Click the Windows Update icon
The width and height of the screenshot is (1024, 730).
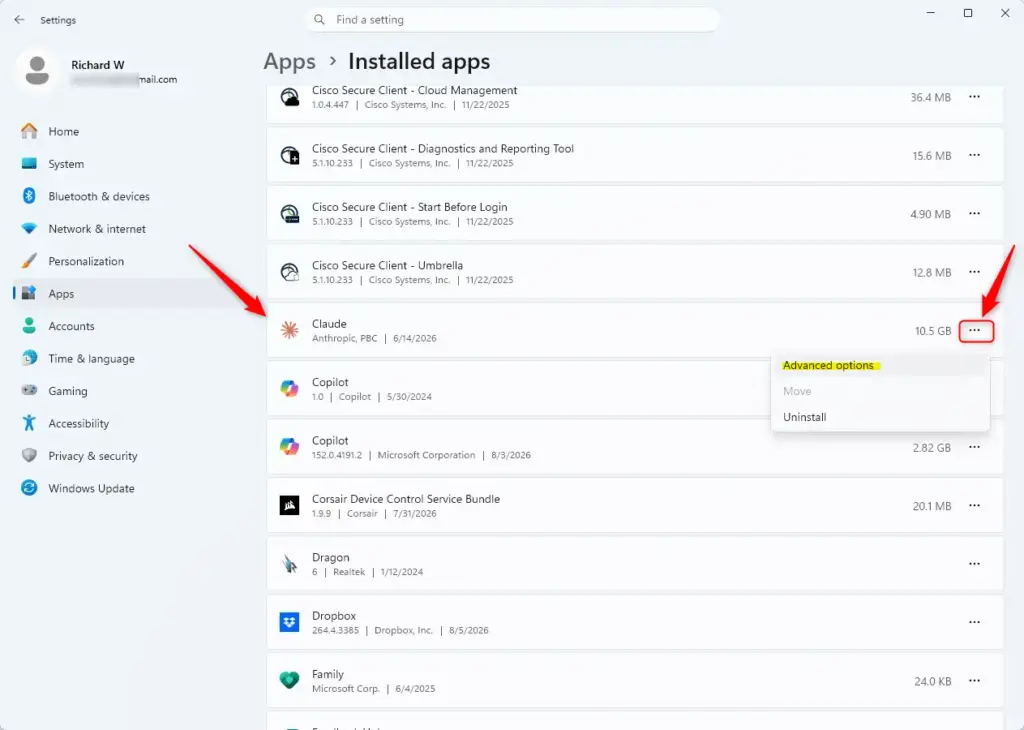[29, 488]
